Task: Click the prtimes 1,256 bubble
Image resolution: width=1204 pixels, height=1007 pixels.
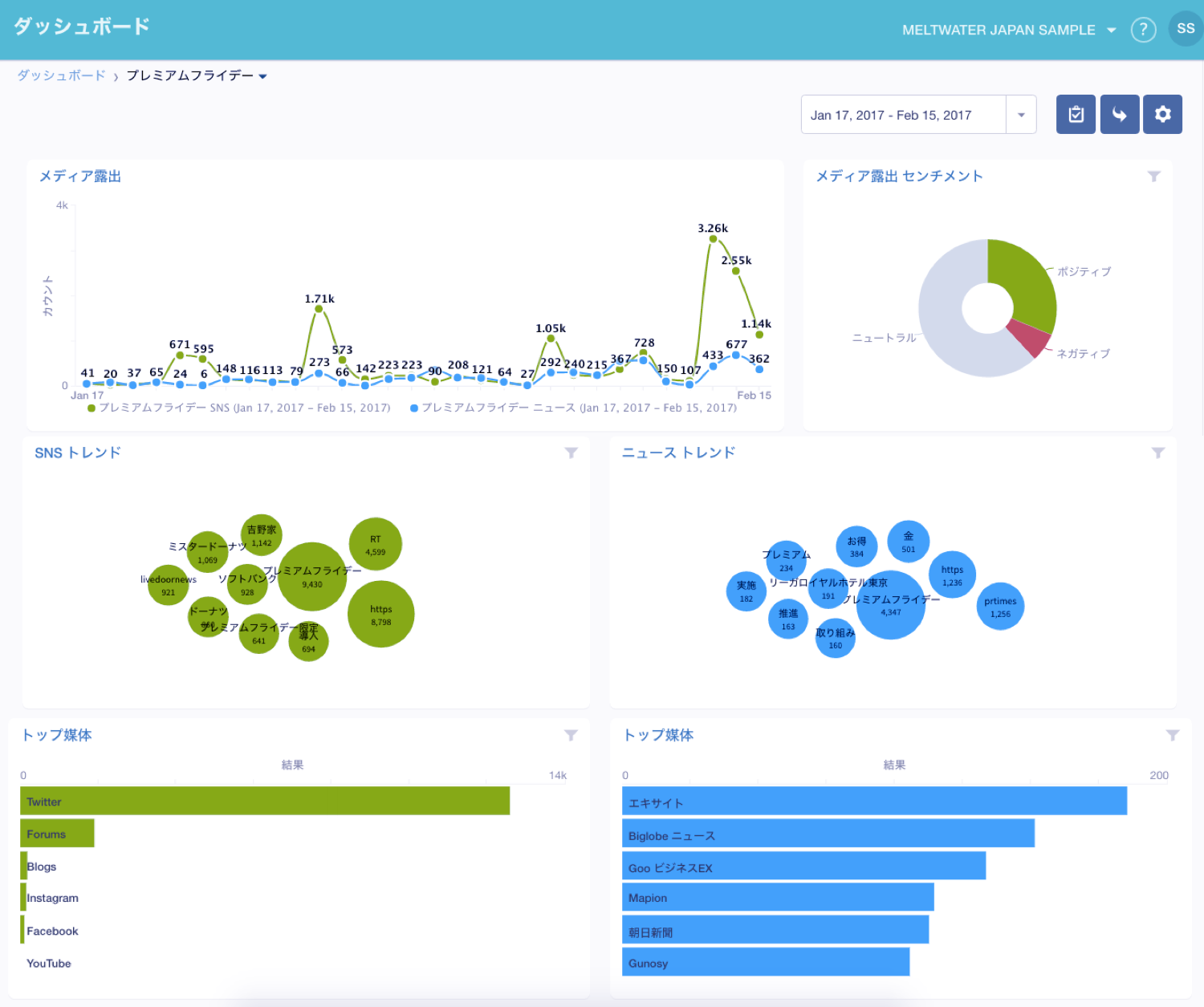Action: pyautogui.click(x=1001, y=606)
